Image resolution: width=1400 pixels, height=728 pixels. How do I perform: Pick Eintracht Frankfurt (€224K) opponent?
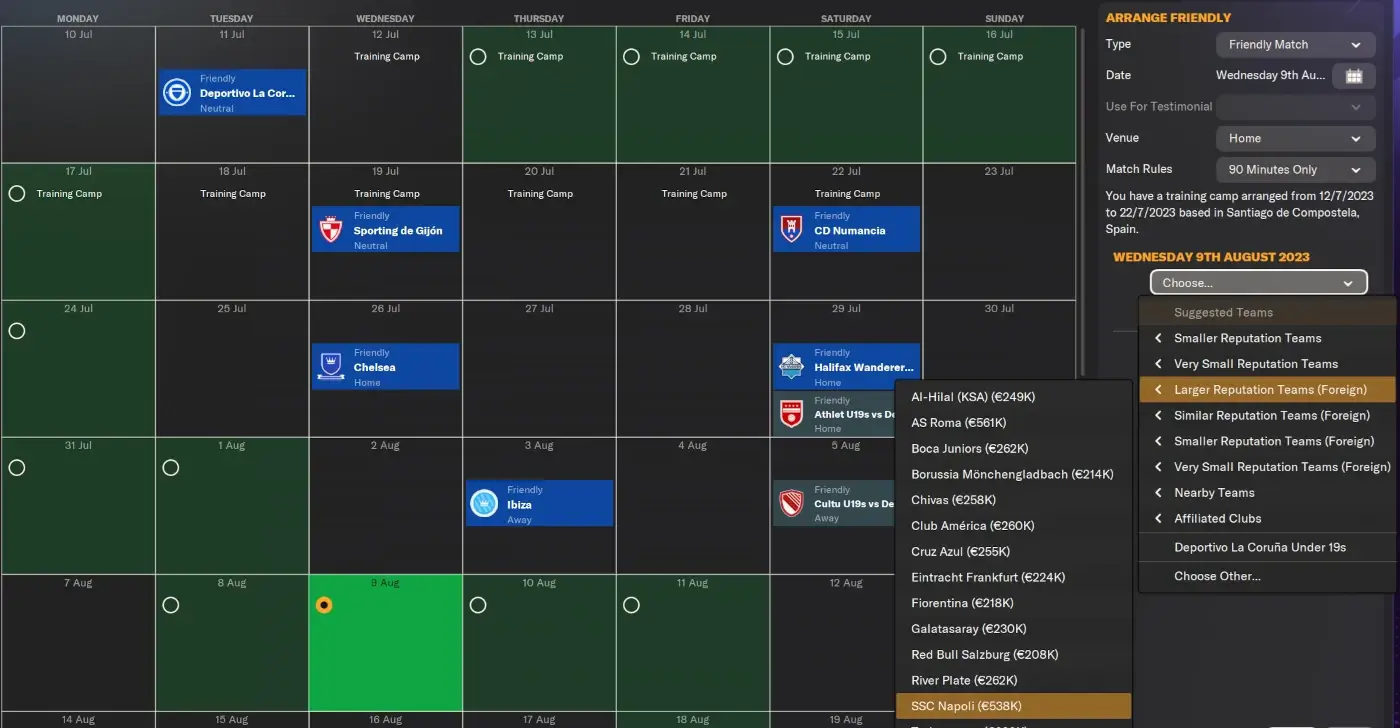click(x=1014, y=577)
